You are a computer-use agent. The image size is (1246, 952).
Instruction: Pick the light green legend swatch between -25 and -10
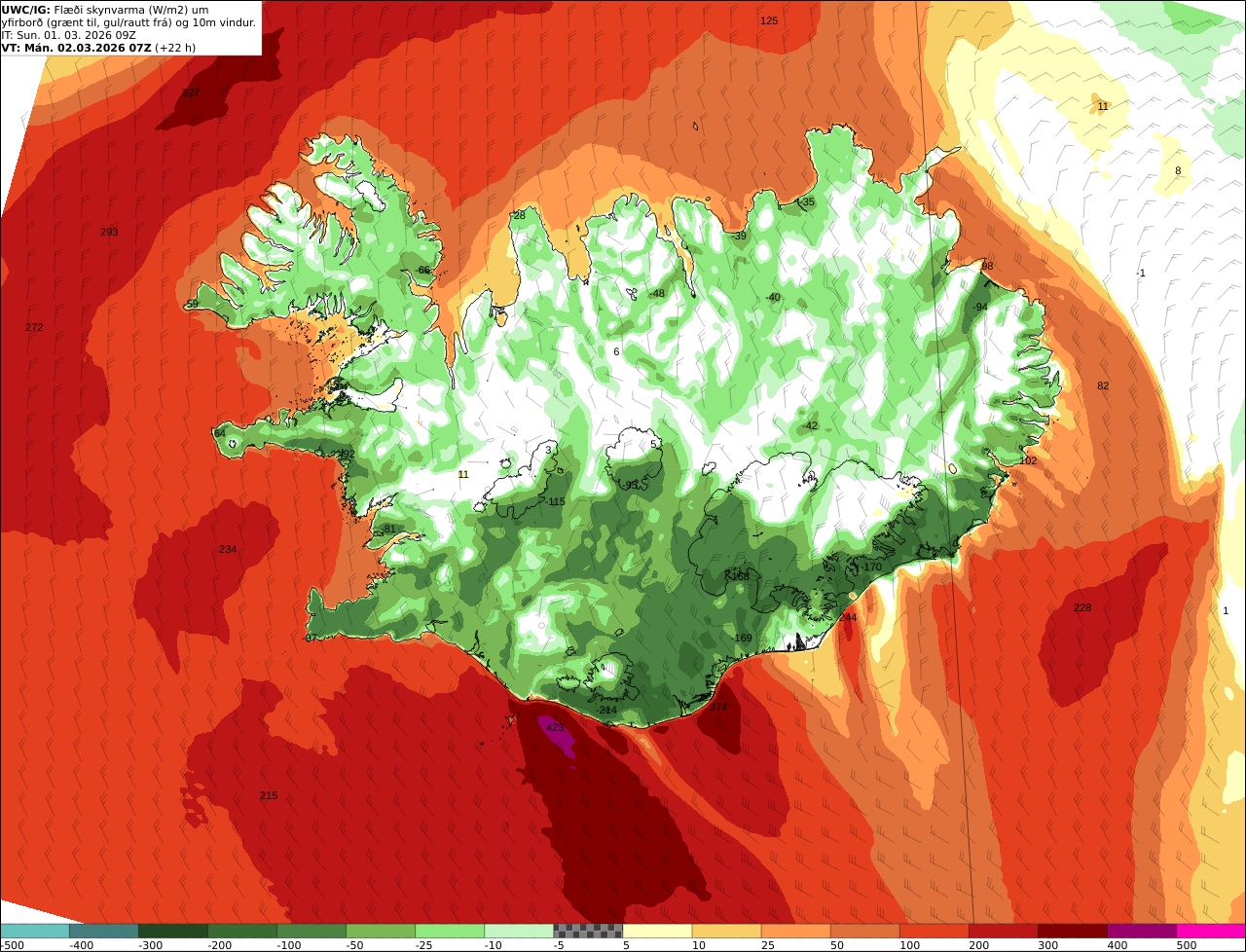coord(450,931)
